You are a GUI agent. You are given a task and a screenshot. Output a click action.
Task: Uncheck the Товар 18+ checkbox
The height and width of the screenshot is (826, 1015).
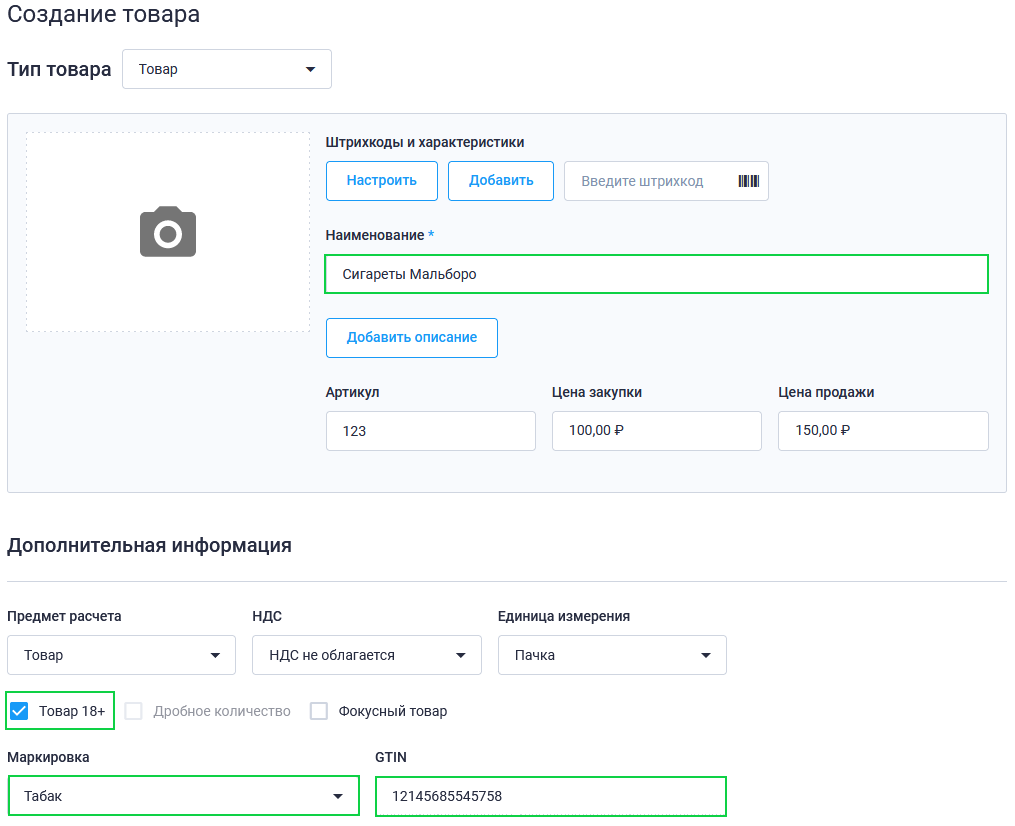pyautogui.click(x=19, y=711)
